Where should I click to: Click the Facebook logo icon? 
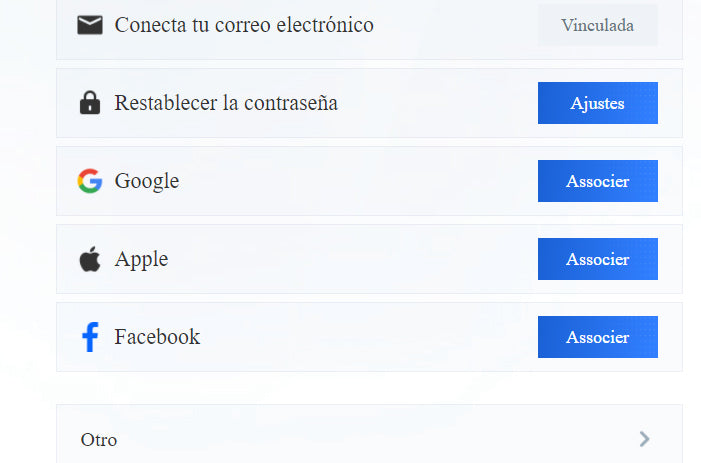click(90, 337)
